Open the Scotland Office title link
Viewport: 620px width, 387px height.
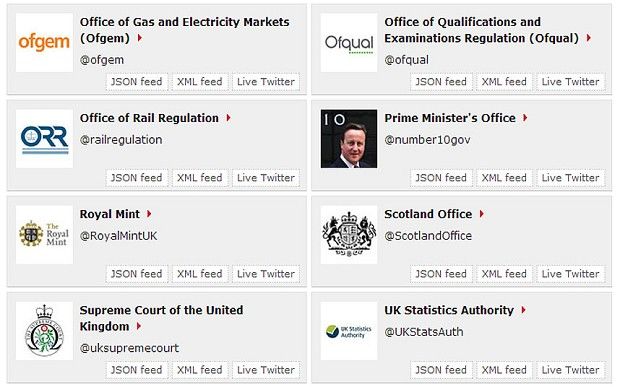(x=428, y=214)
